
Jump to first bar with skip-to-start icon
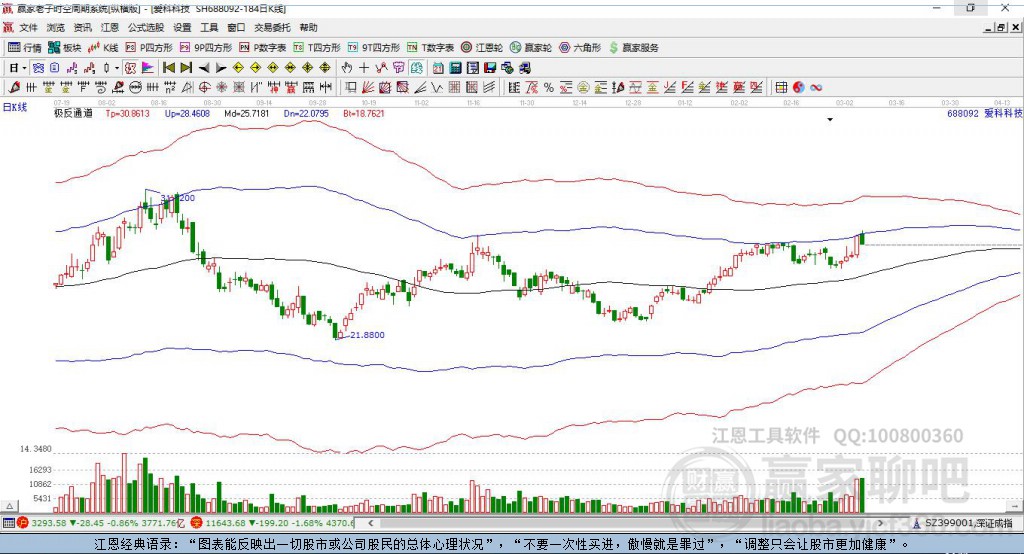[x=168, y=68]
